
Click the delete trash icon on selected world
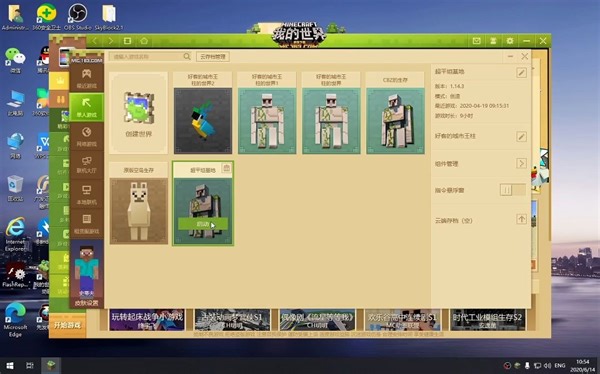tap(227, 168)
